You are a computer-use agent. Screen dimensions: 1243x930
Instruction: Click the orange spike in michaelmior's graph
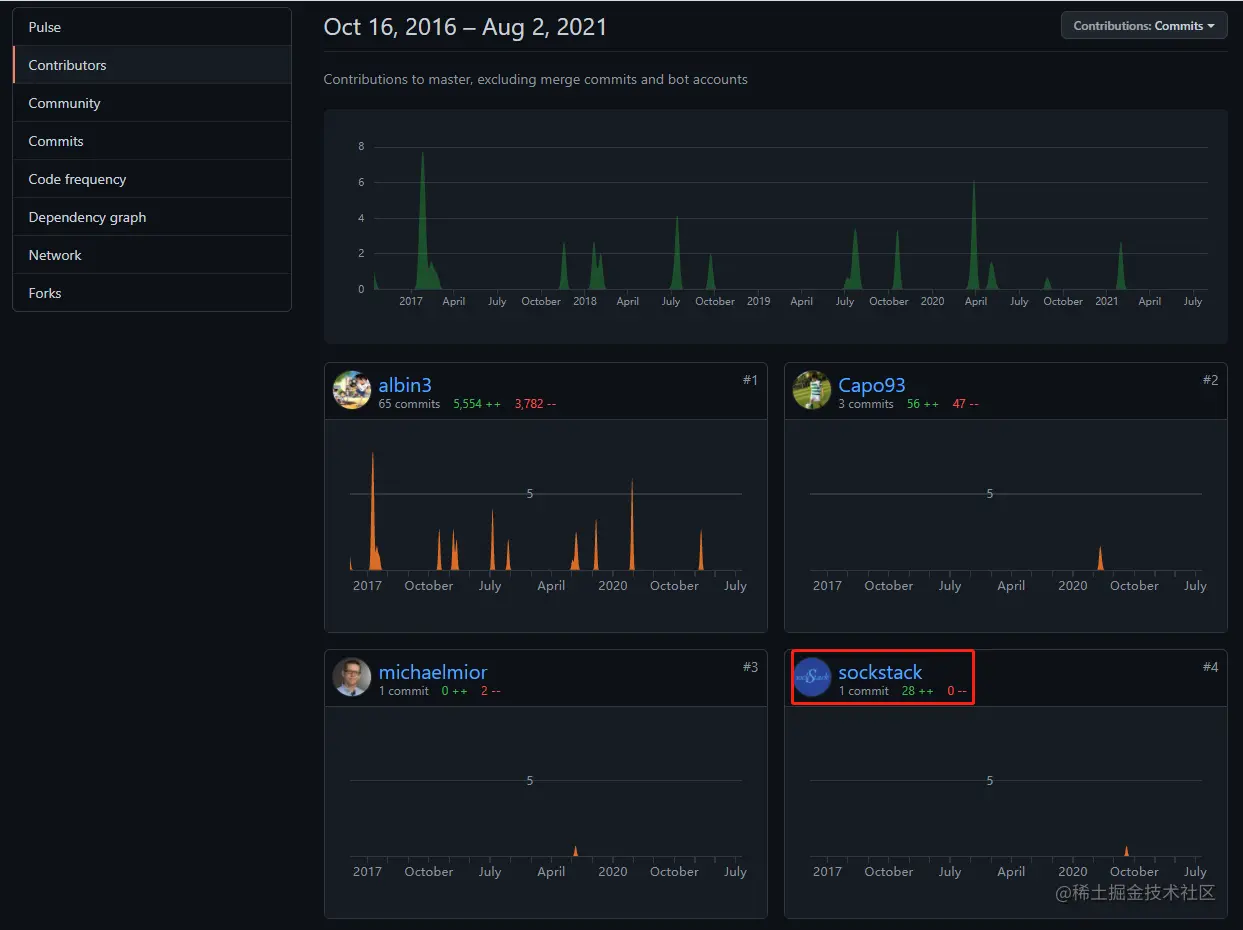[575, 851]
